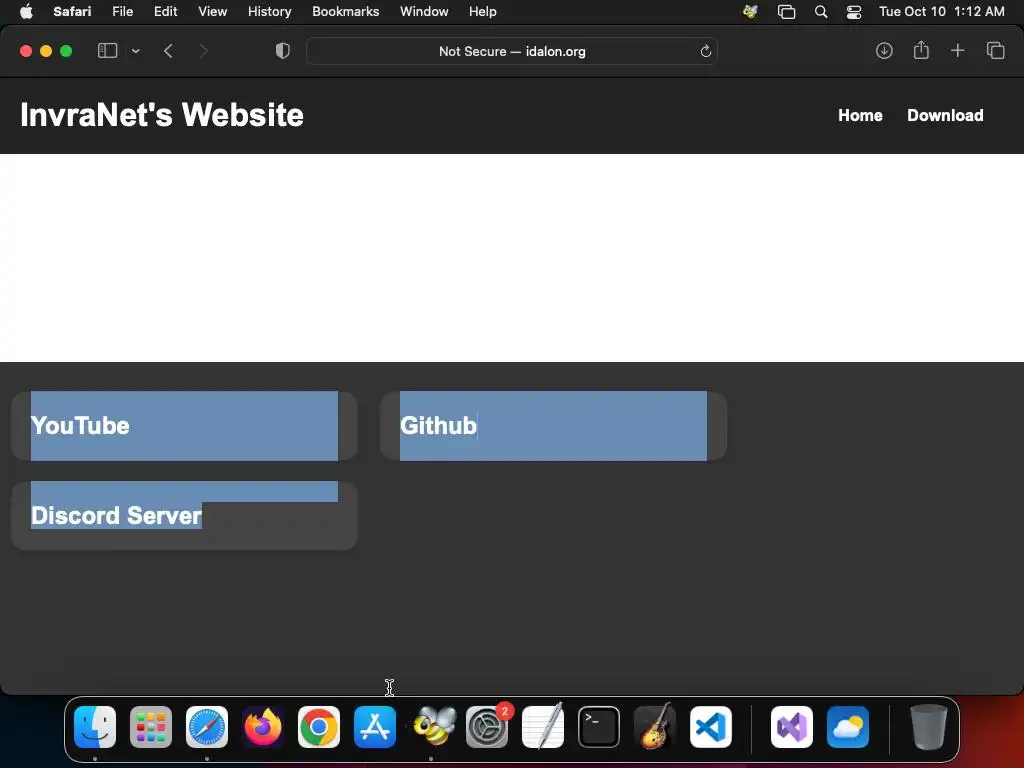This screenshot has width=1024, height=768.
Task: Click the bee icon in the menu bar
Action: pos(750,12)
